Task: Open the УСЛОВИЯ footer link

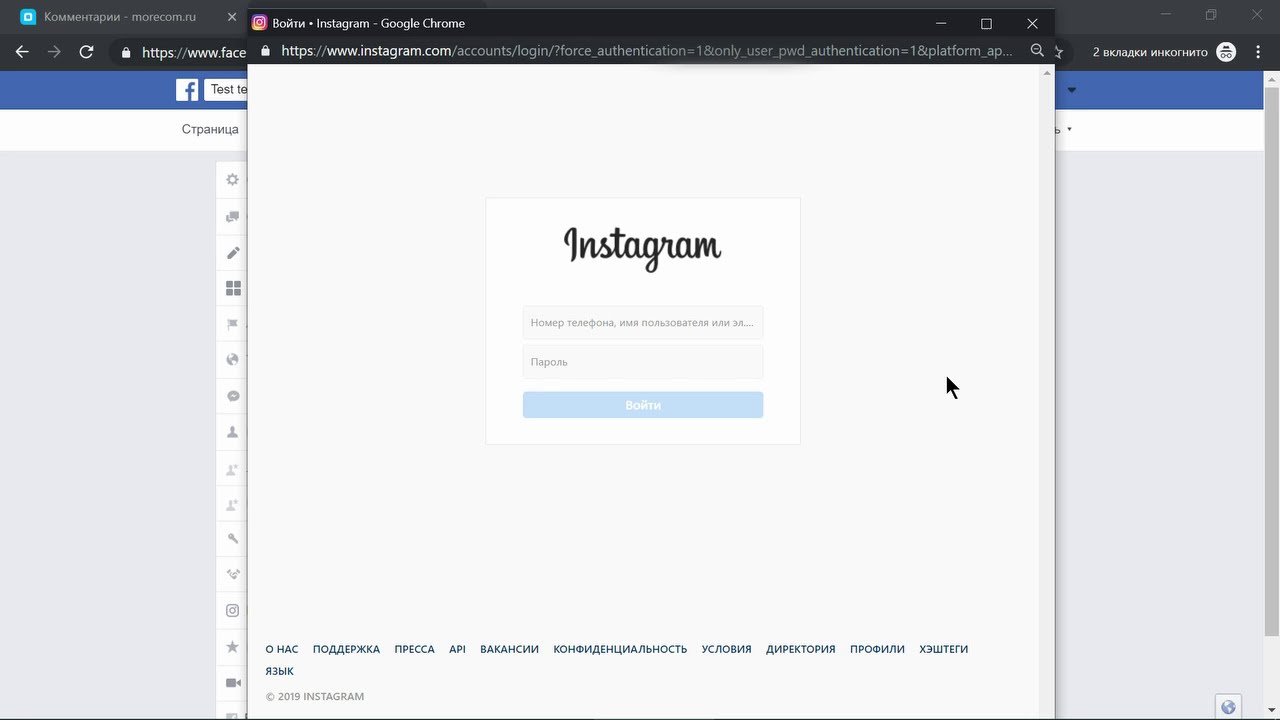Action: pyautogui.click(x=726, y=649)
